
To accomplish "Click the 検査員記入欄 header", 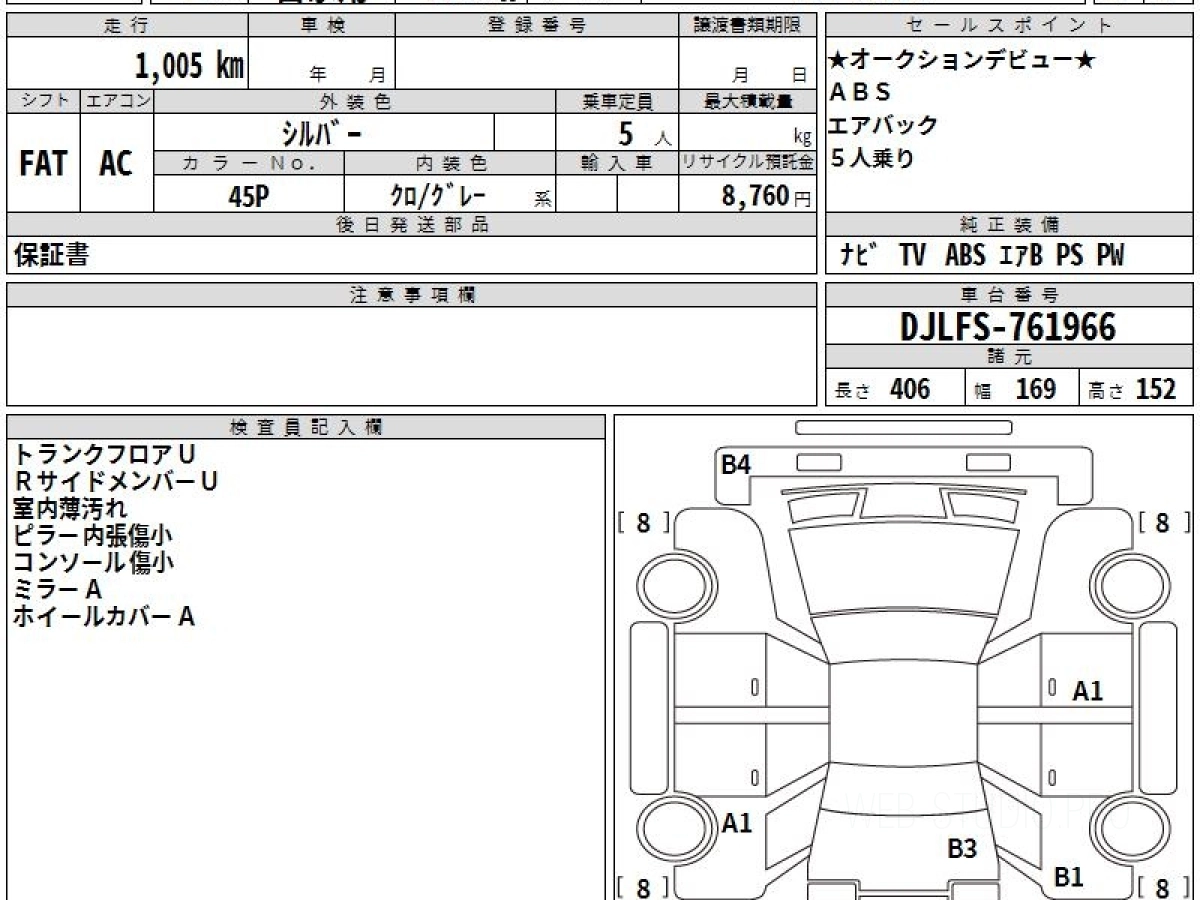I will click(306, 426).
